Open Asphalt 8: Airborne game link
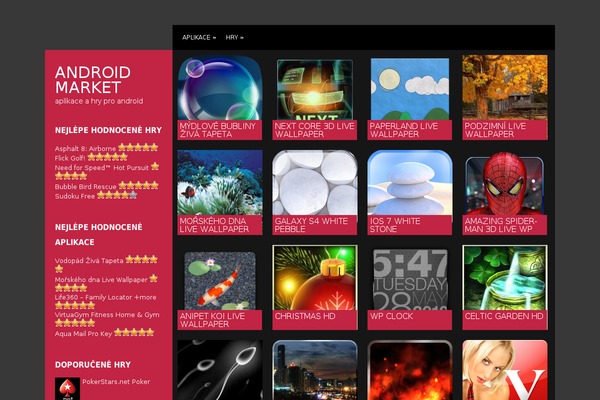 (85, 149)
